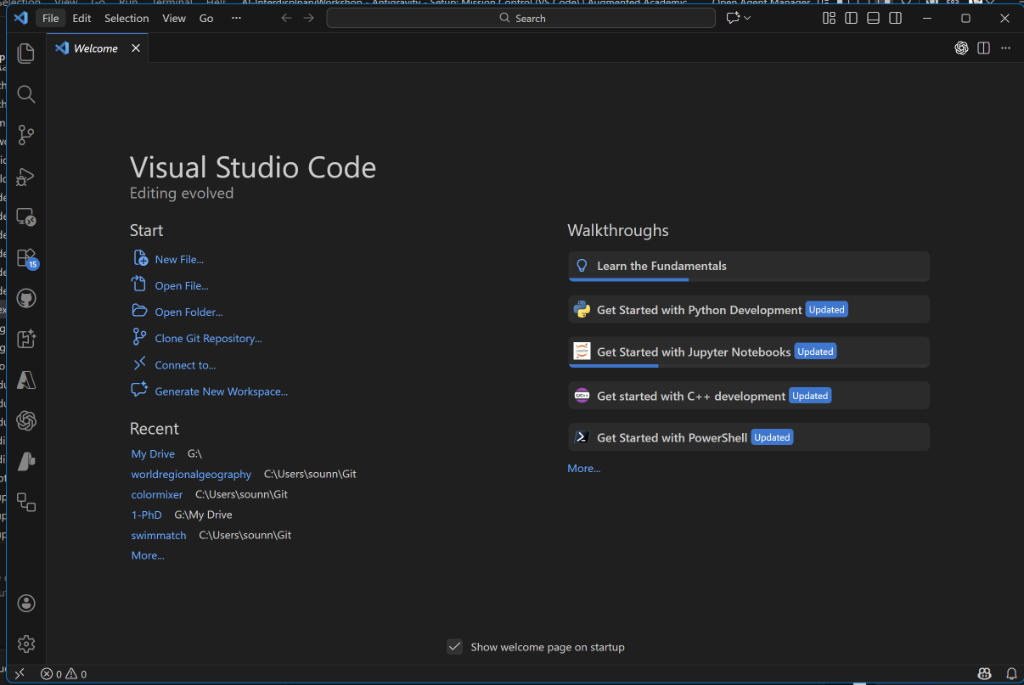
Task: Open the View menu
Action: point(174,18)
